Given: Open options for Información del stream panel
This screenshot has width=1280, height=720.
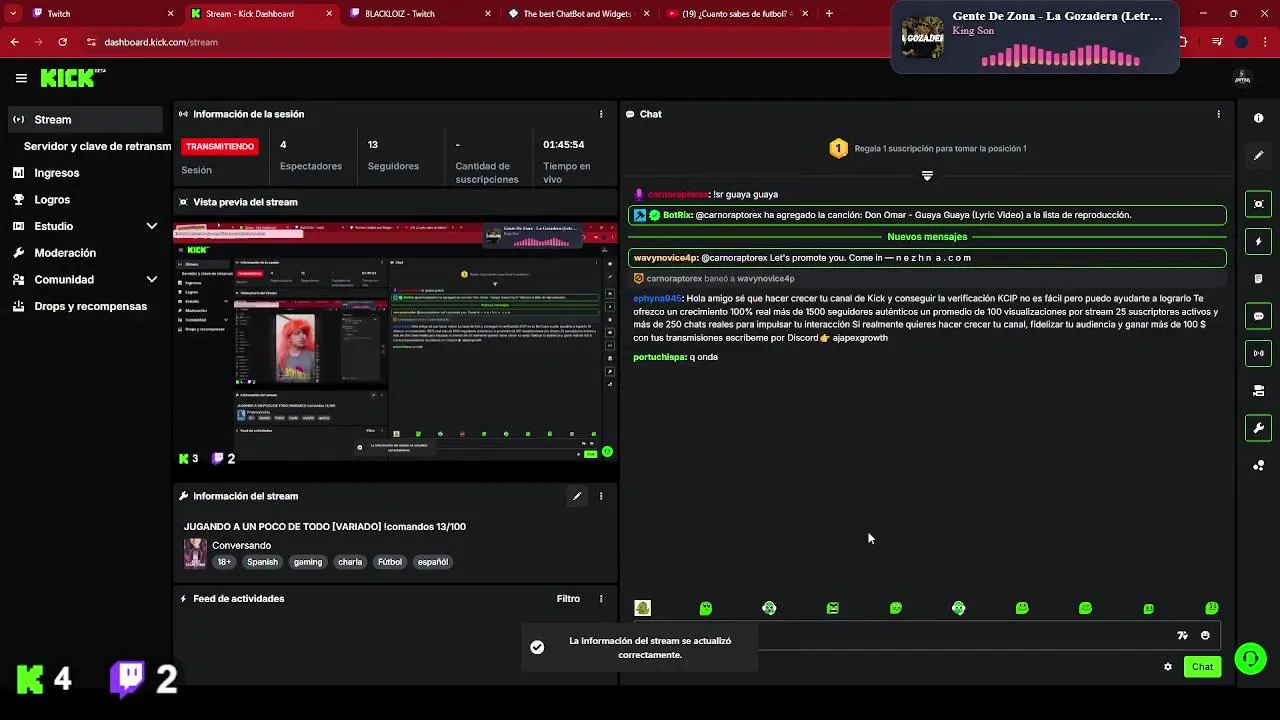Looking at the screenshot, I should pos(601,496).
